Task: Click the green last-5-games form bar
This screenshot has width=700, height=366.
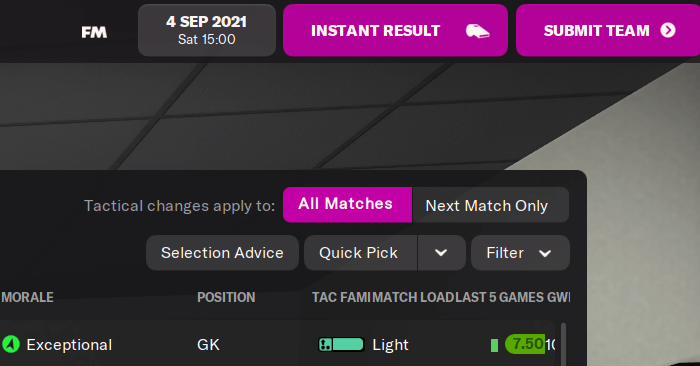Action: coord(494,345)
